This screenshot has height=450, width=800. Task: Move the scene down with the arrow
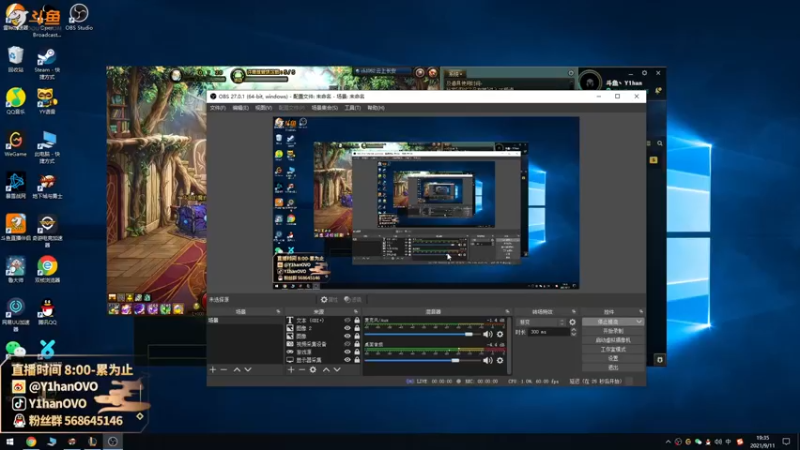pos(248,369)
